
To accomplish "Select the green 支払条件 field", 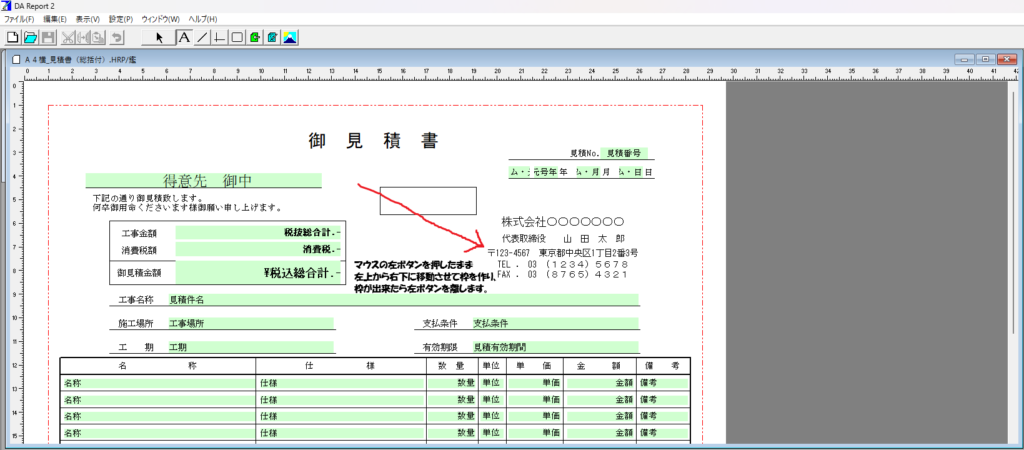I will click(x=555, y=323).
